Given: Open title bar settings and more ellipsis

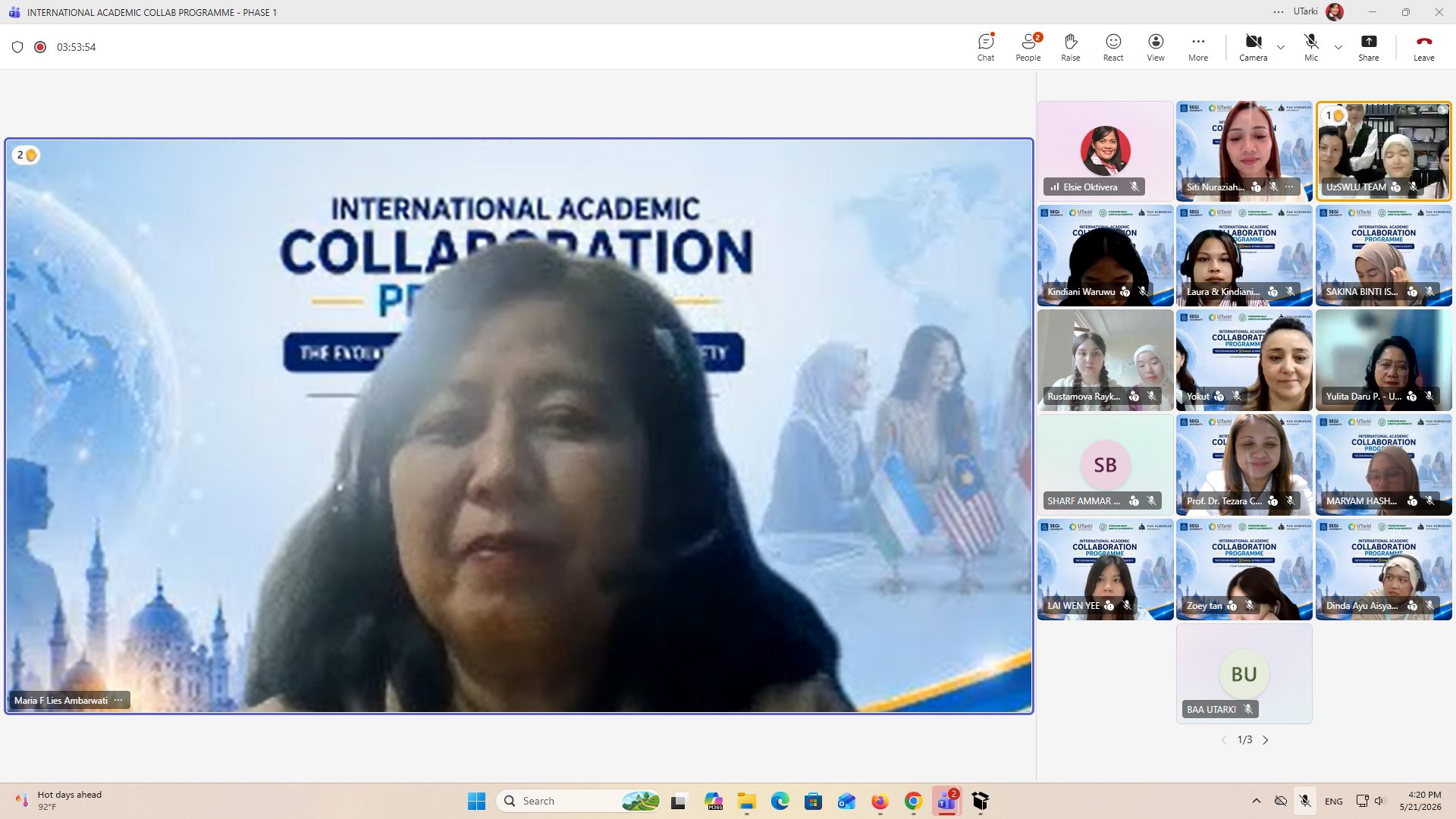Looking at the screenshot, I should [x=1279, y=12].
